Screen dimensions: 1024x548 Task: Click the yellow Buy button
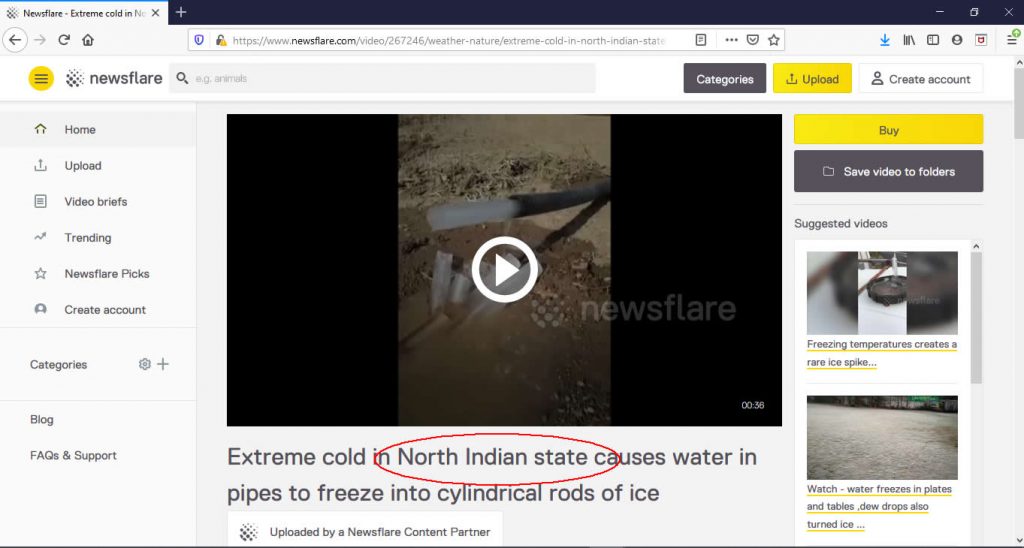click(x=888, y=129)
